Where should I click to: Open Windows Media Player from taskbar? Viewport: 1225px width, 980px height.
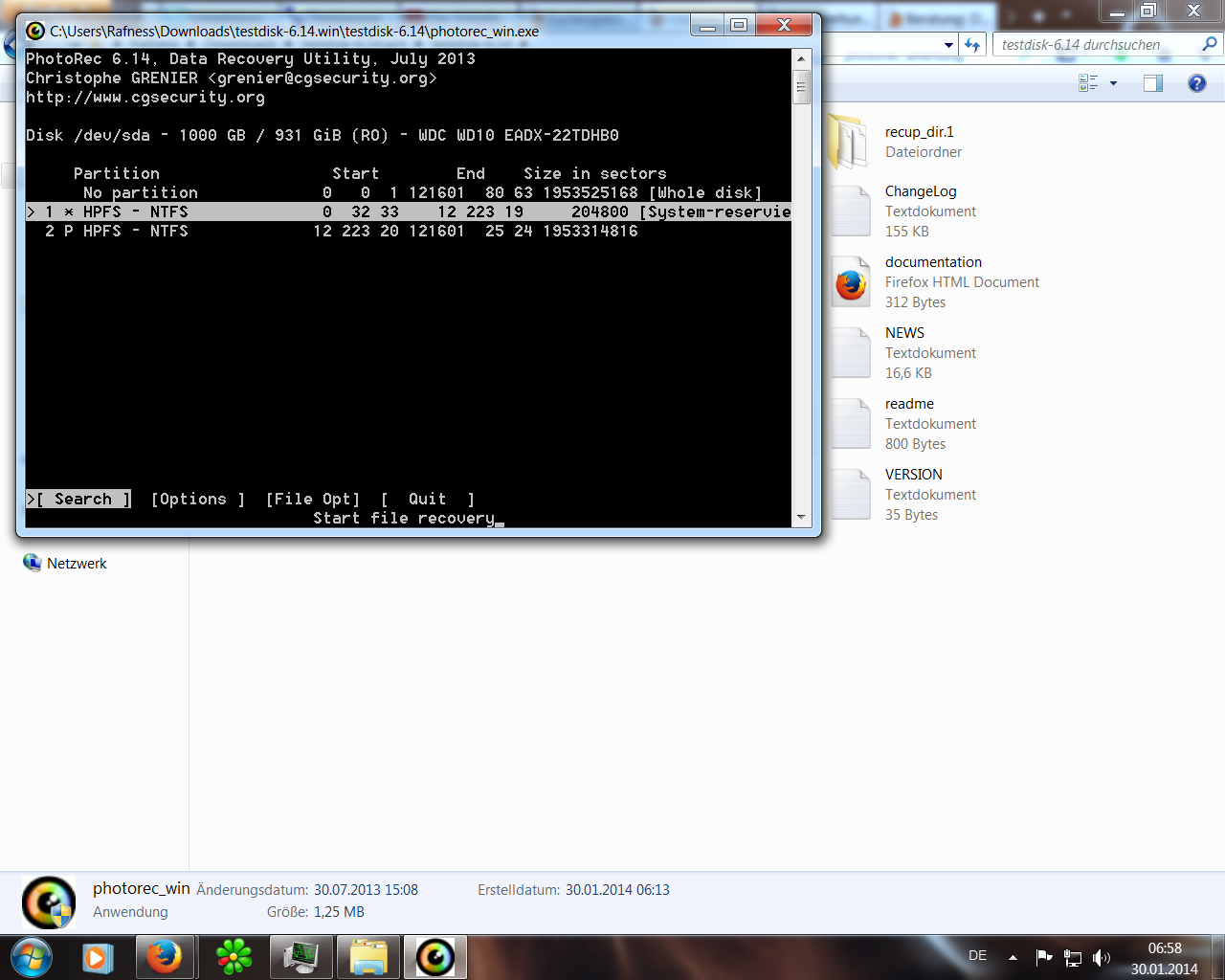coord(97,957)
